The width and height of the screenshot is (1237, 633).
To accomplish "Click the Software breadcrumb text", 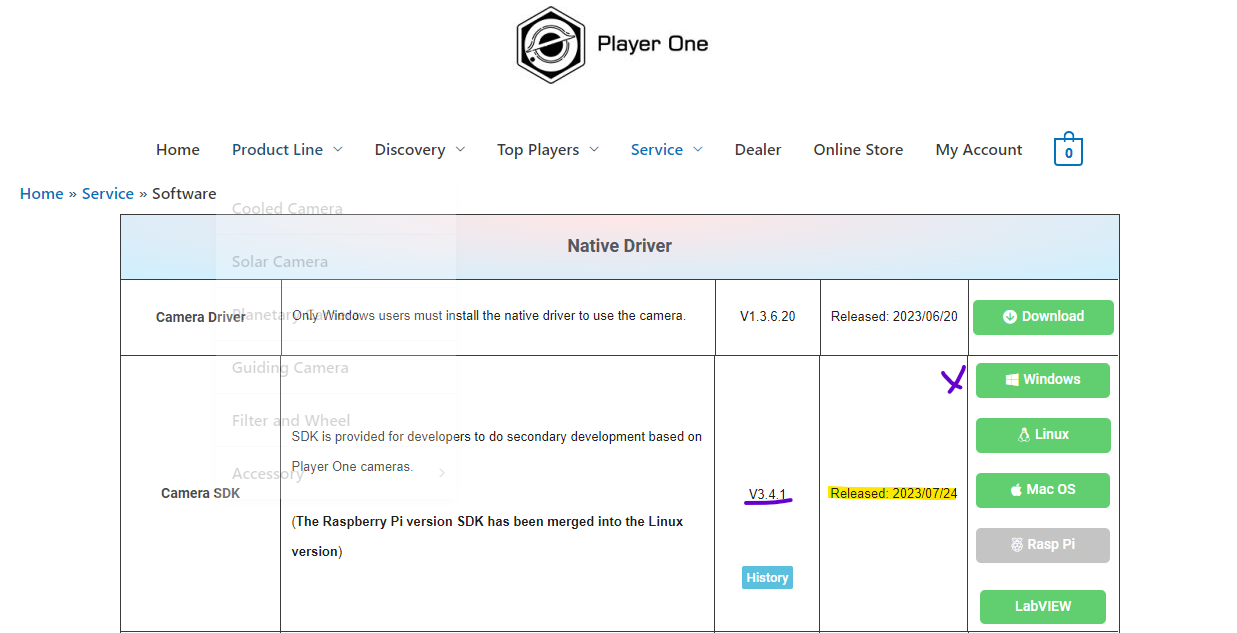I will tap(184, 193).
